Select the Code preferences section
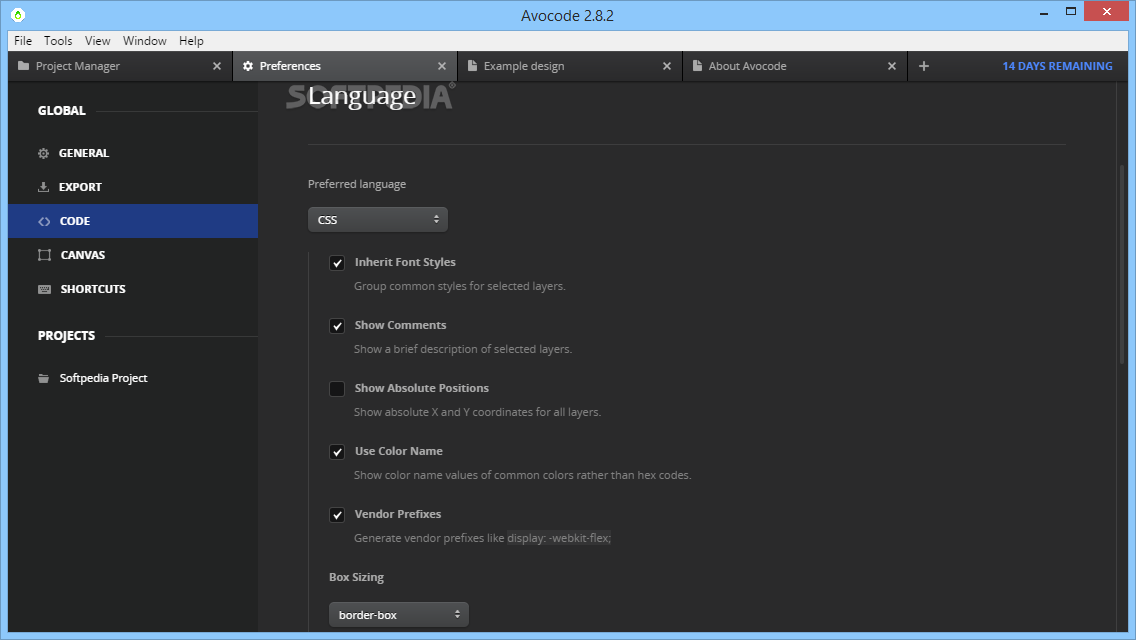 [133, 221]
